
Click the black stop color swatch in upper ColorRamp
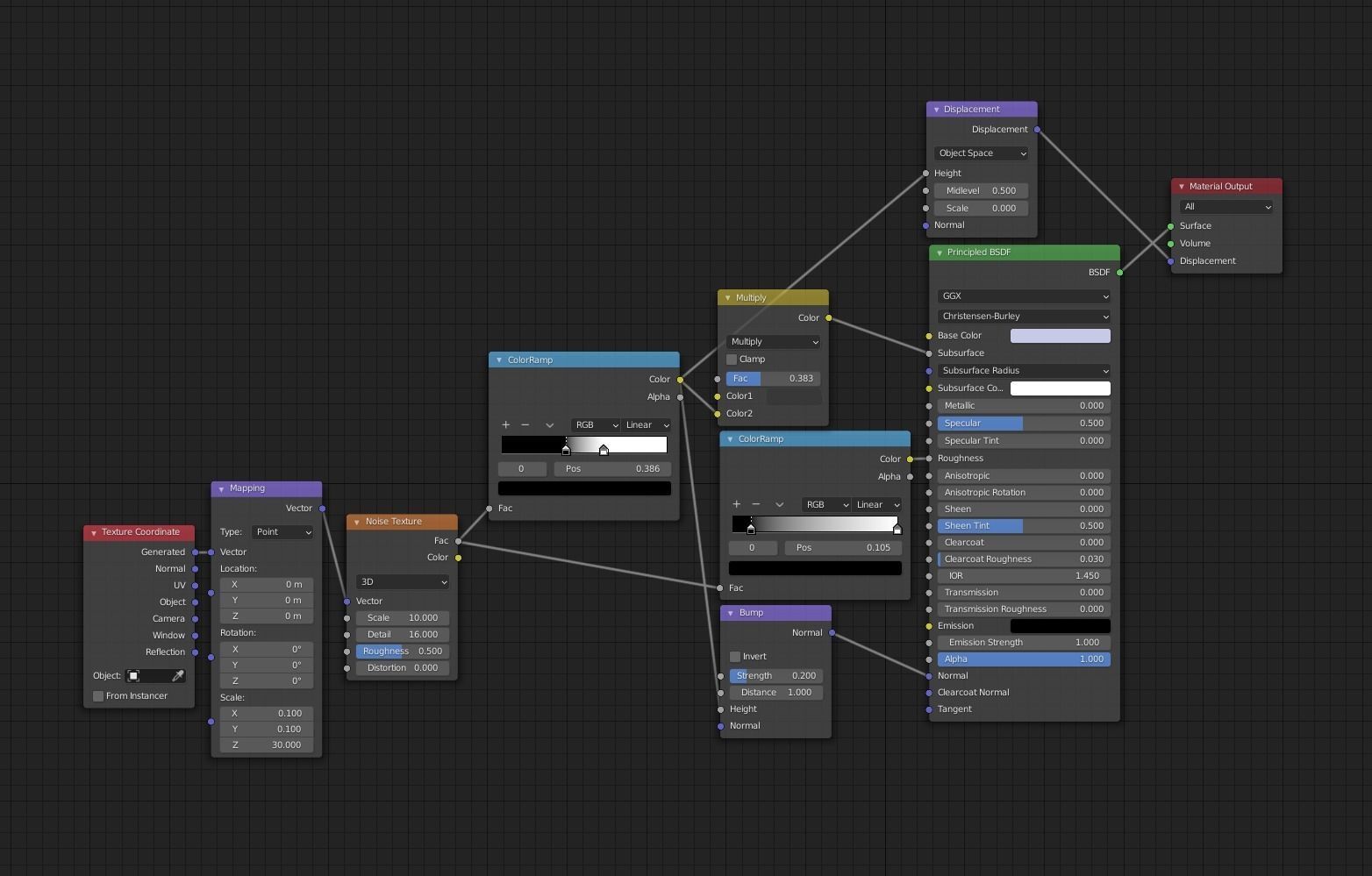click(584, 488)
